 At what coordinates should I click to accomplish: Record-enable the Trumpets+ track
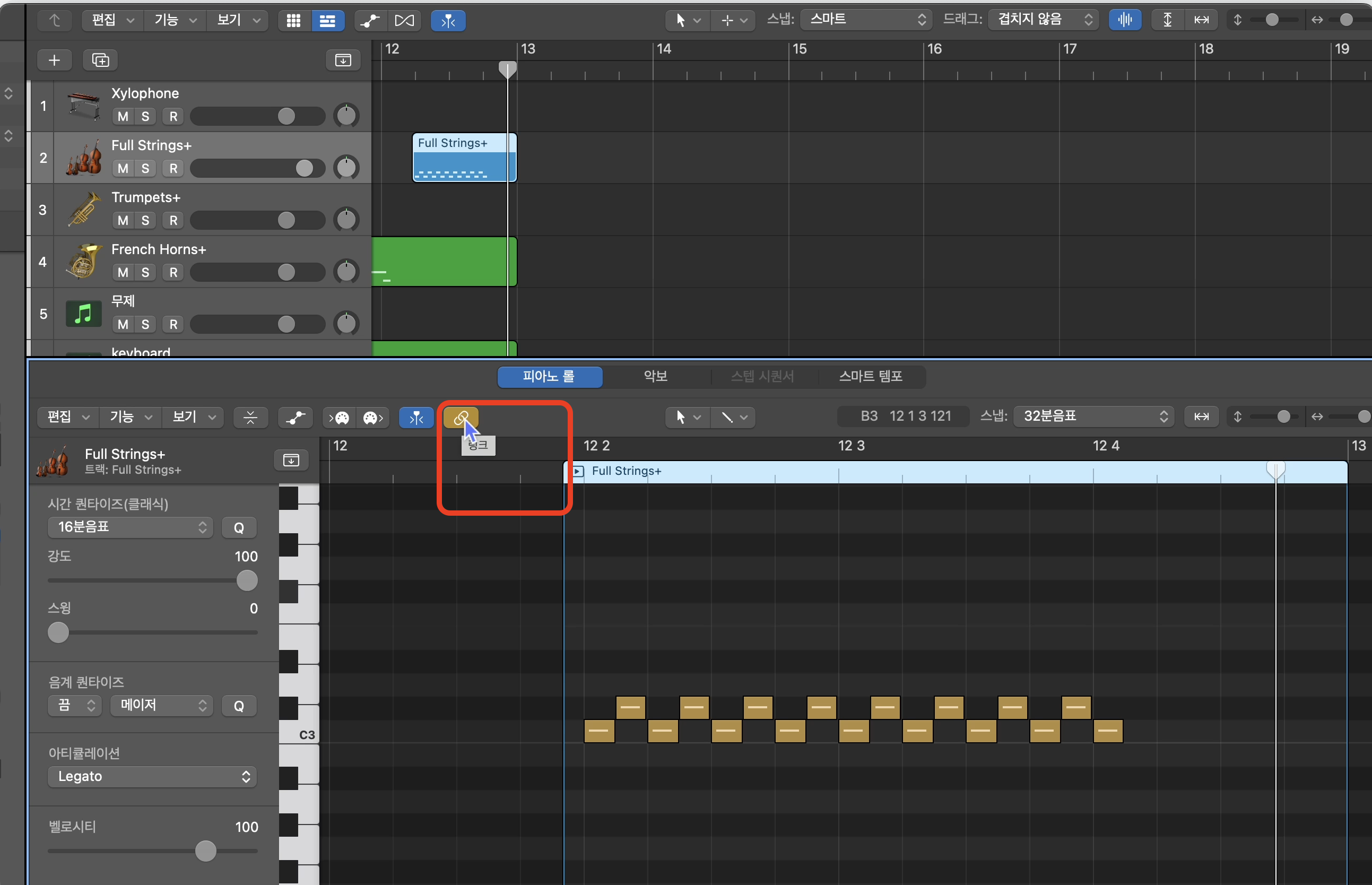[x=173, y=220]
